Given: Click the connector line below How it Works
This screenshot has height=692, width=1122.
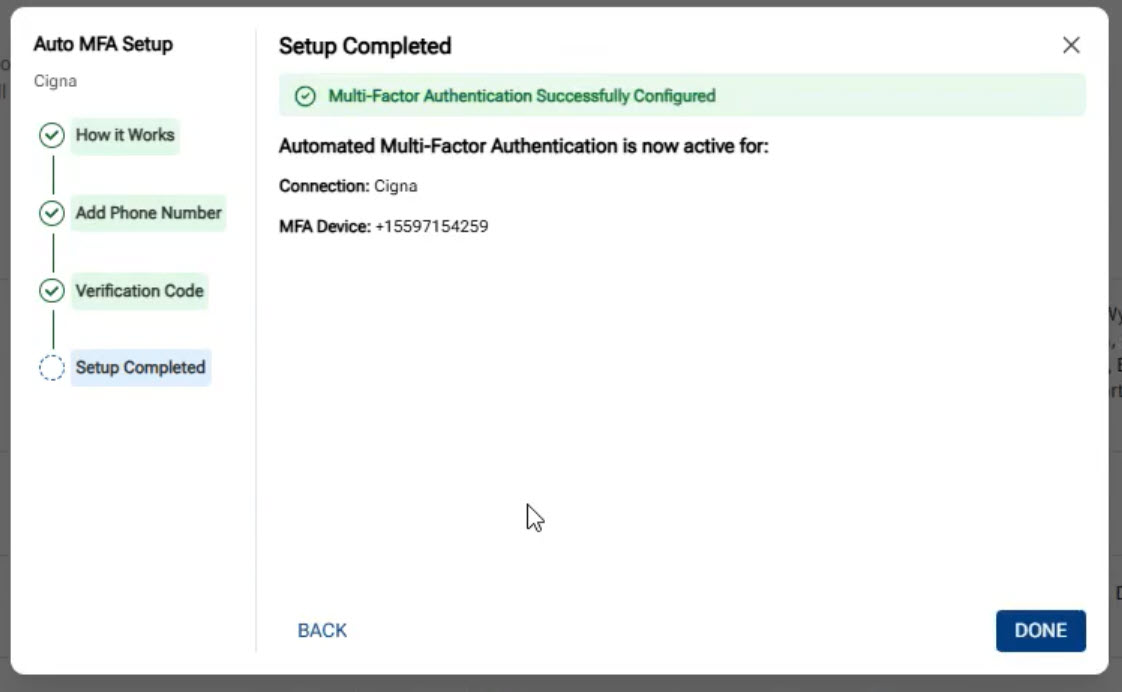Looking at the screenshot, I should click(x=53, y=174).
